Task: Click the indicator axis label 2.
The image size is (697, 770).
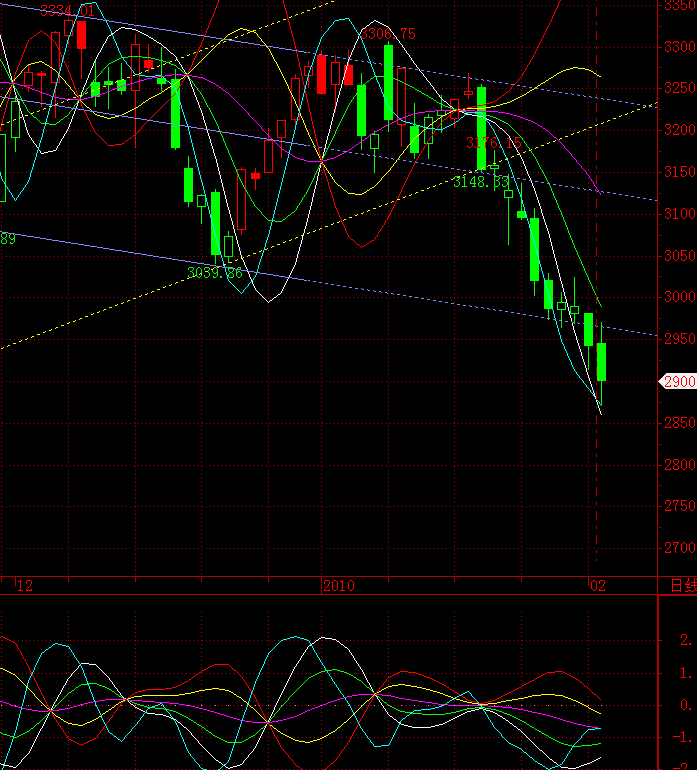Action: tap(686, 639)
